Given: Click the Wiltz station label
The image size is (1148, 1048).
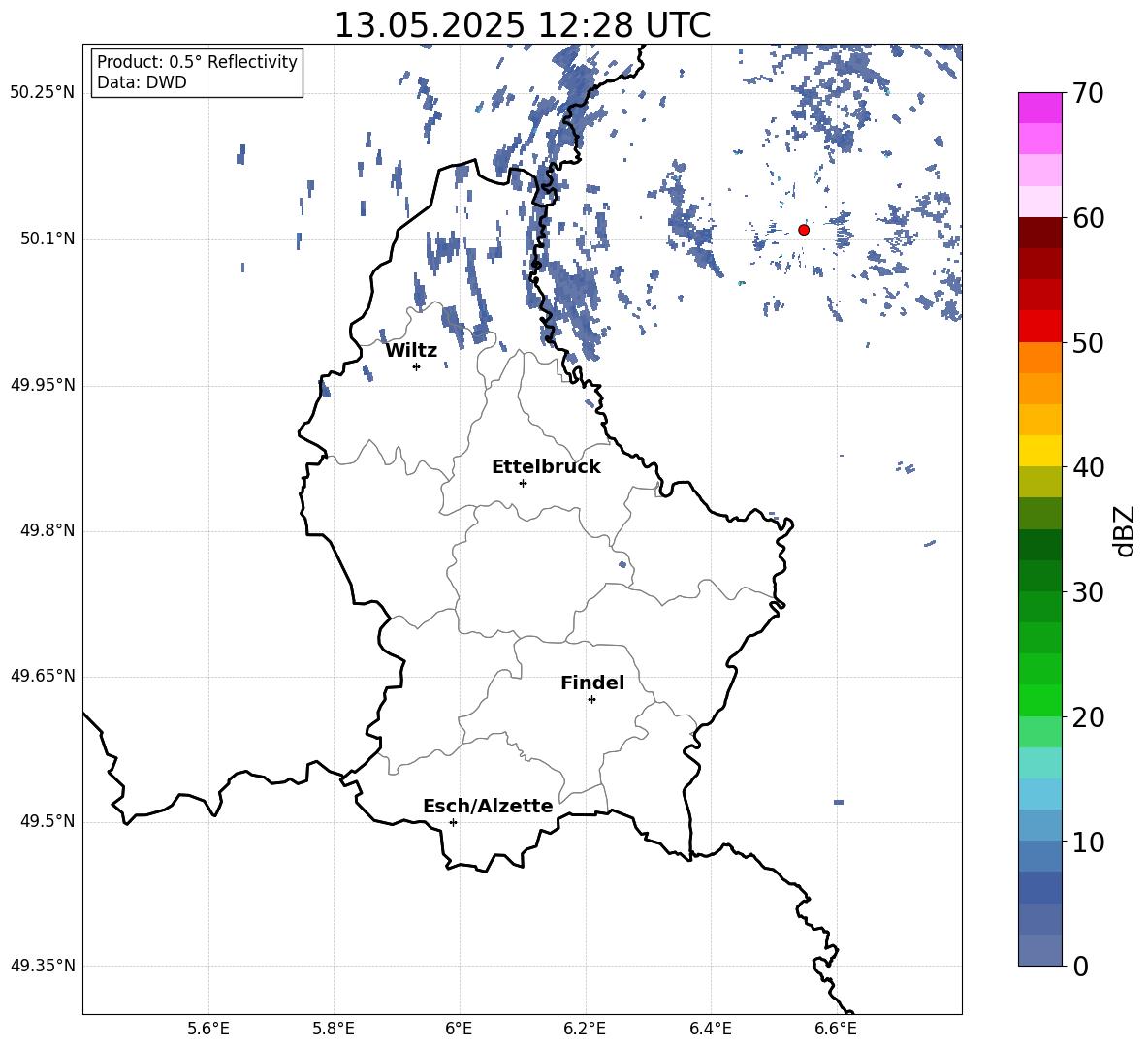Looking at the screenshot, I should tap(411, 351).
